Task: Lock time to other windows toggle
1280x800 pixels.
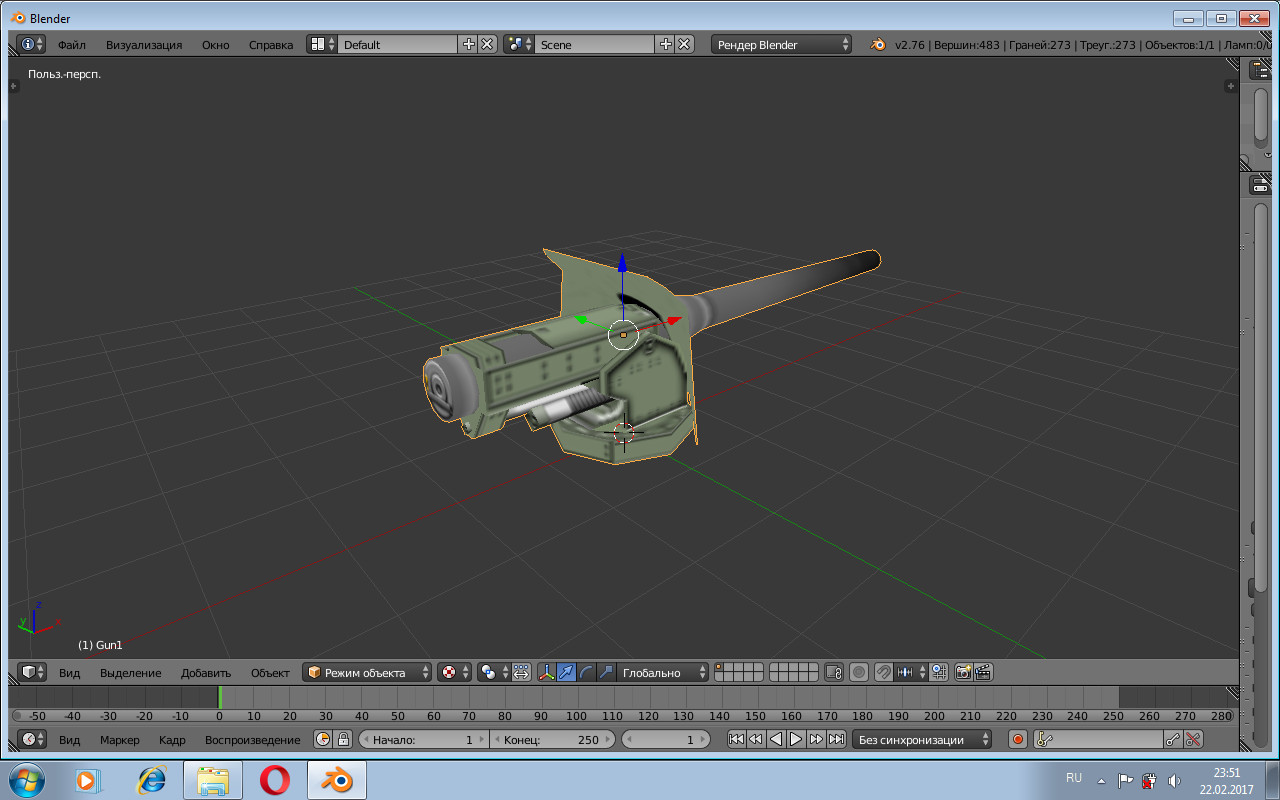Action: (x=343, y=740)
